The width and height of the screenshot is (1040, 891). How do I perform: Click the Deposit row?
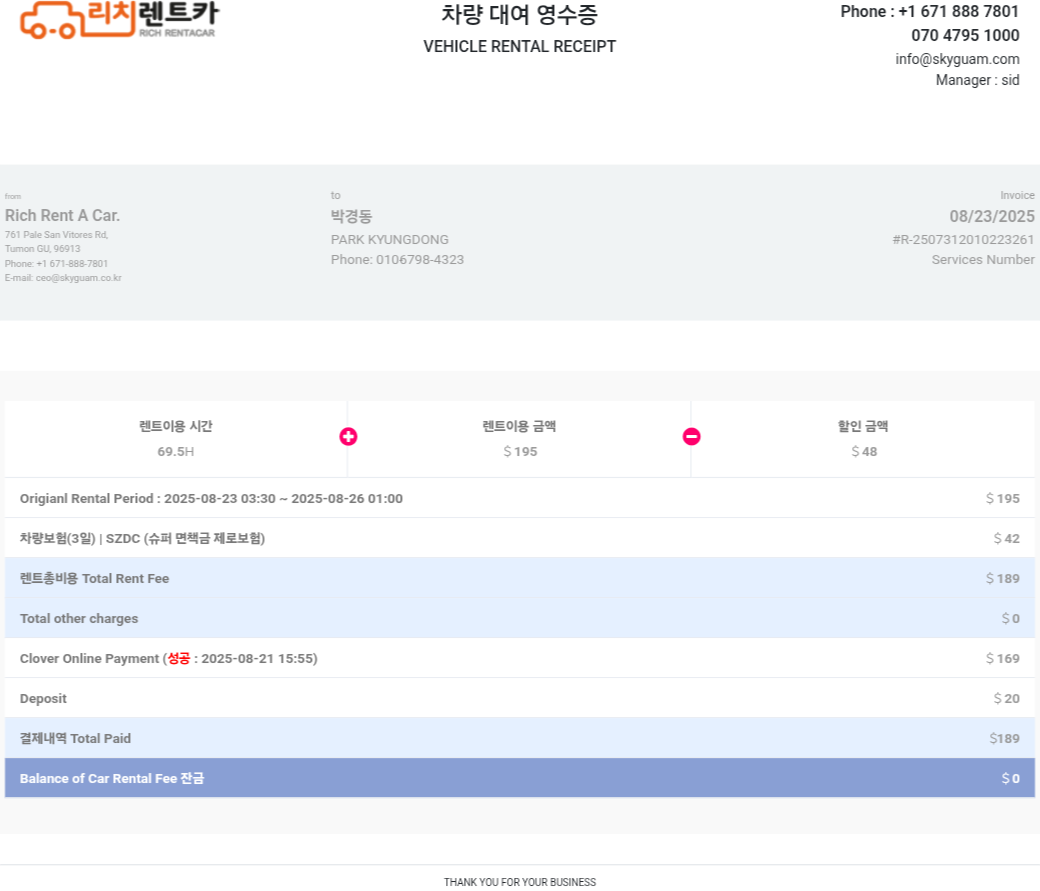click(x=519, y=698)
